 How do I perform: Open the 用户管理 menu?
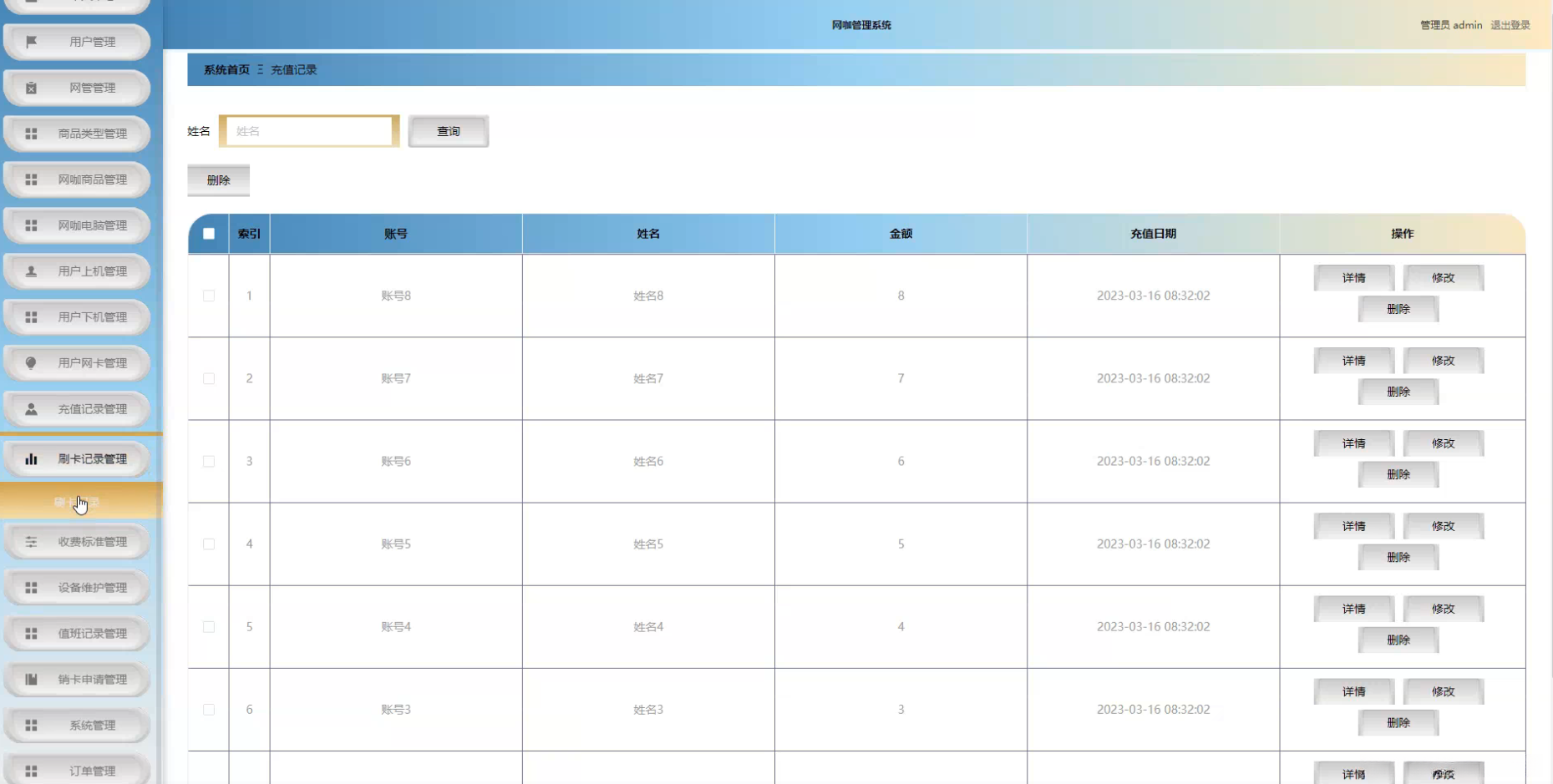click(77, 42)
